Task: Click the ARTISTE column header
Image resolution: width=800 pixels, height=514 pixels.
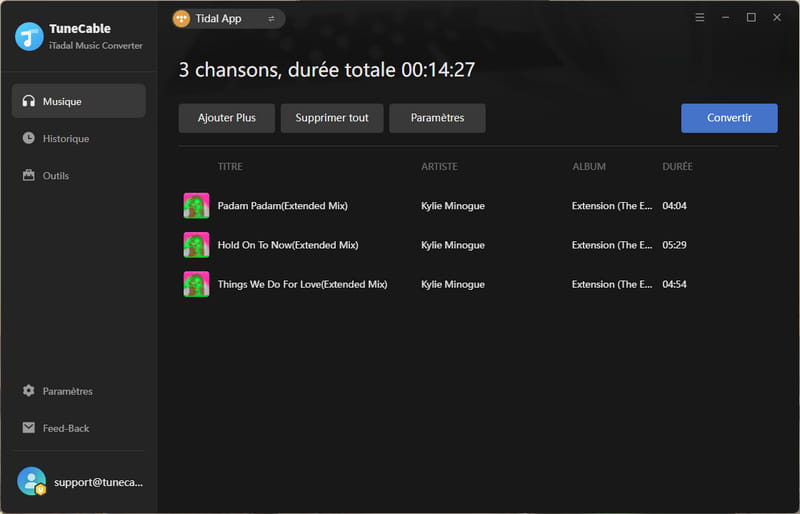Action: 439,166
